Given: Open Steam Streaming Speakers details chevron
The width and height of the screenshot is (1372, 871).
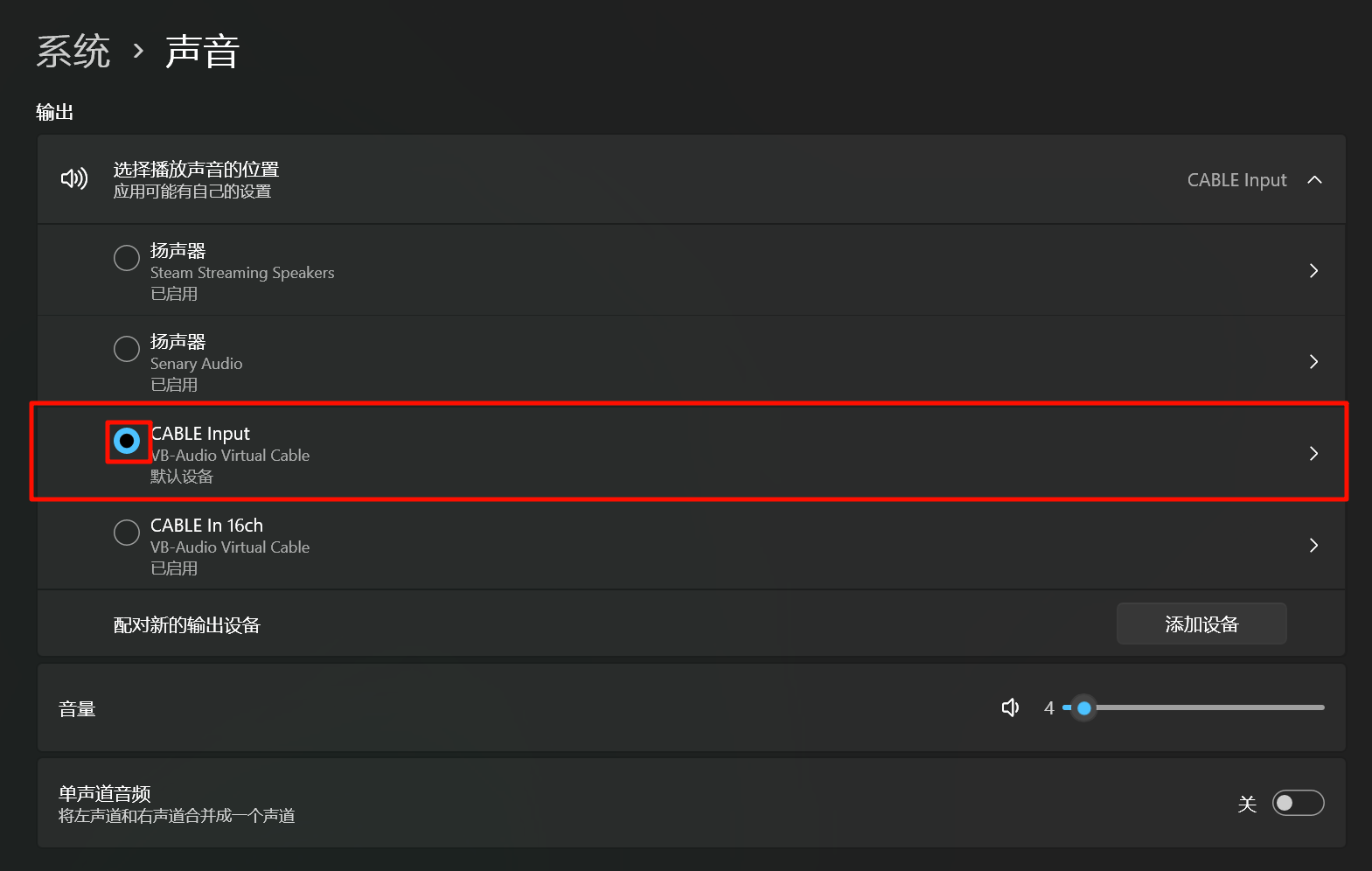Looking at the screenshot, I should click(1313, 270).
